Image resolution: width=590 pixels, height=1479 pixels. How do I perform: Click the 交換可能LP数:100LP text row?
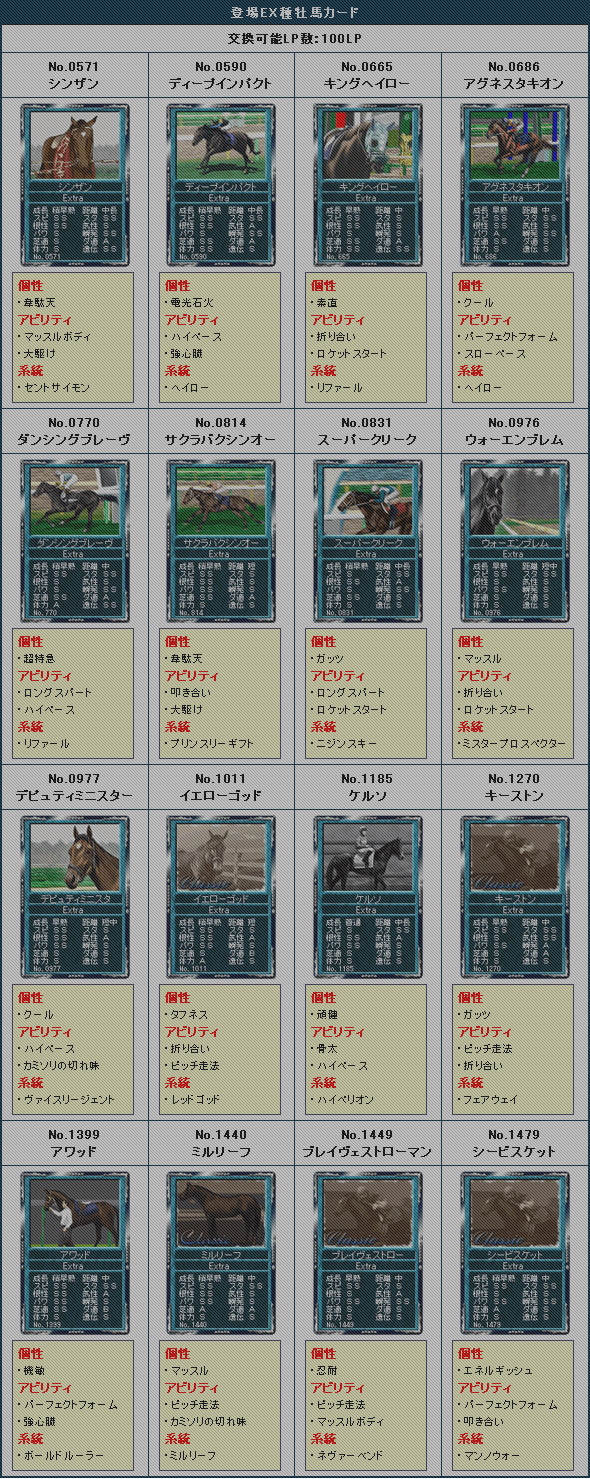295,39
